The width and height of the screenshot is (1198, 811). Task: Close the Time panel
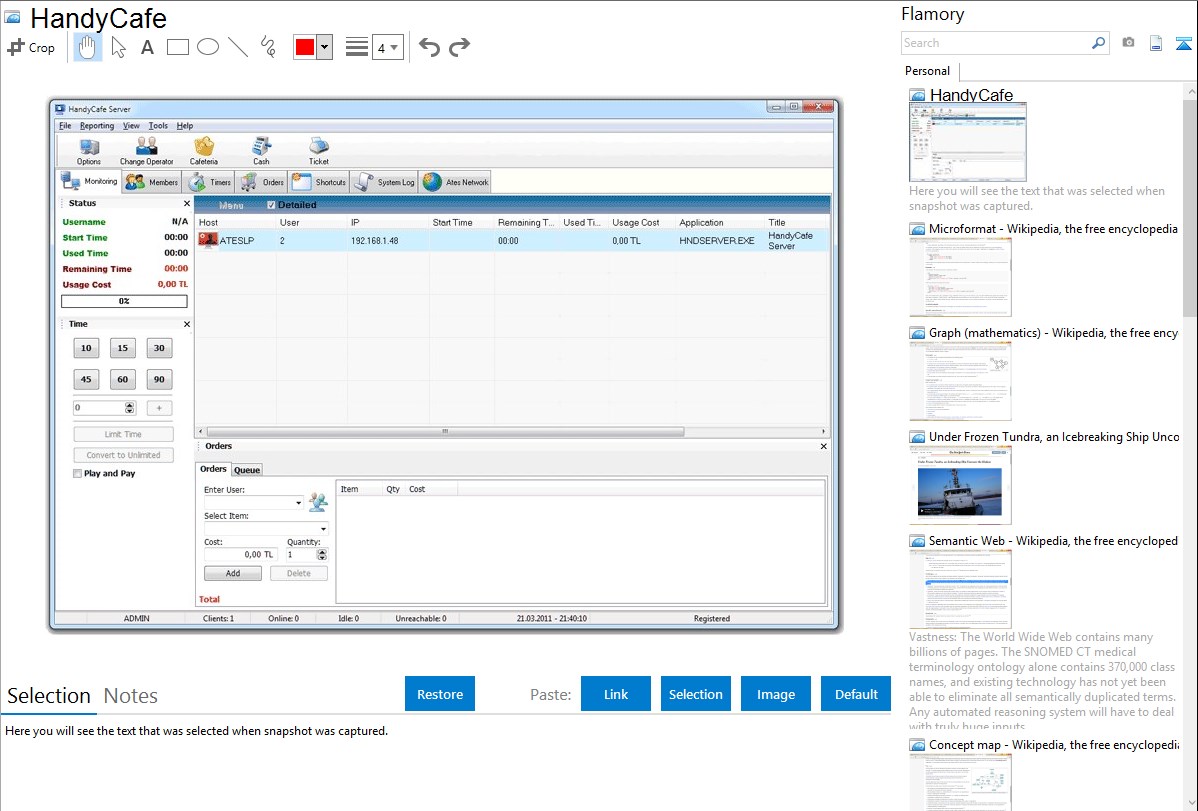[186, 324]
